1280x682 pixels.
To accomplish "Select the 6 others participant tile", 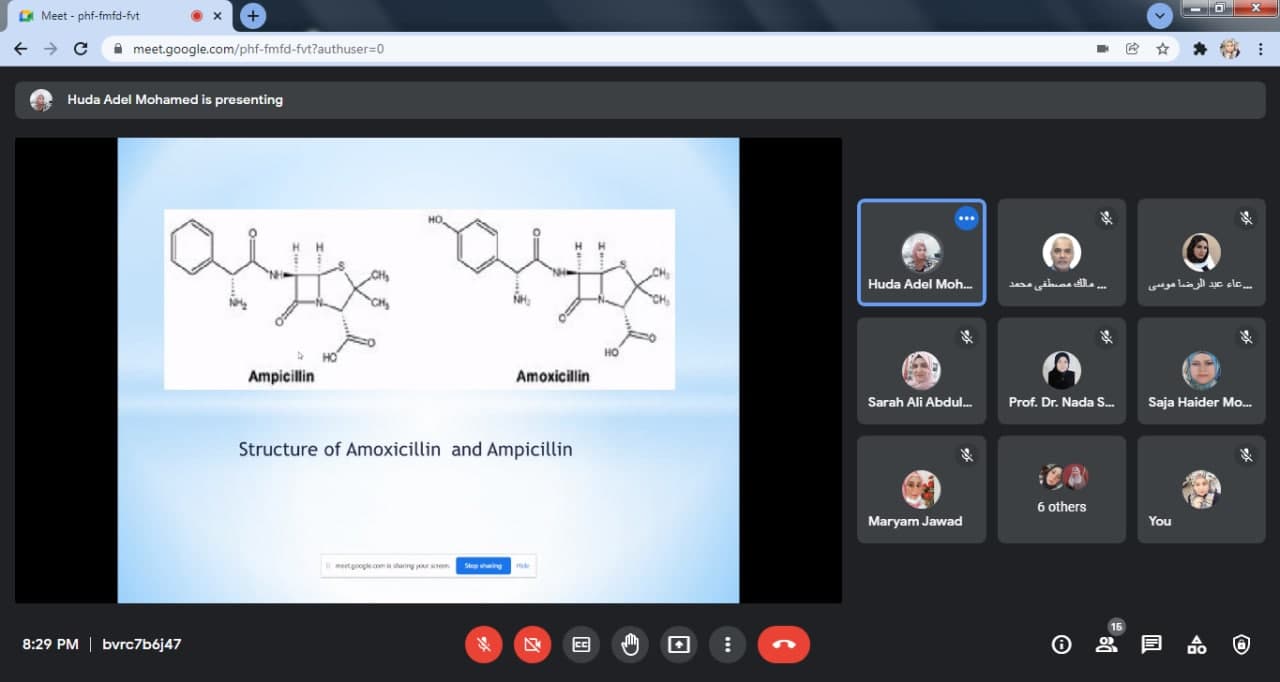I will [x=1061, y=489].
